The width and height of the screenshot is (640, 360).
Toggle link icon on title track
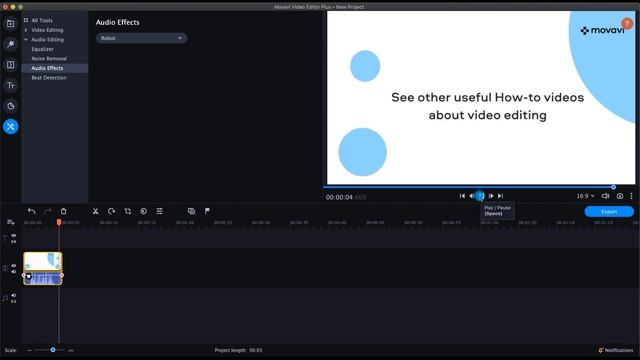tap(13, 242)
